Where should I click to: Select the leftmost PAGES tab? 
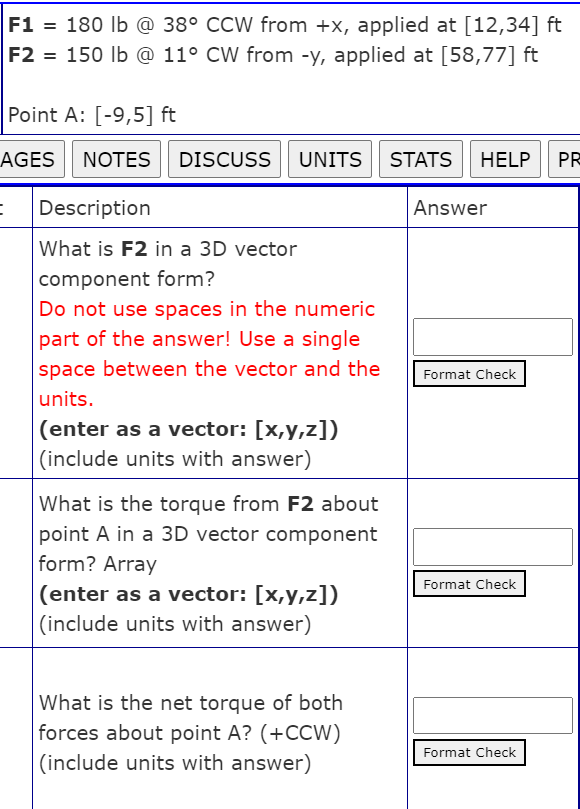30,159
